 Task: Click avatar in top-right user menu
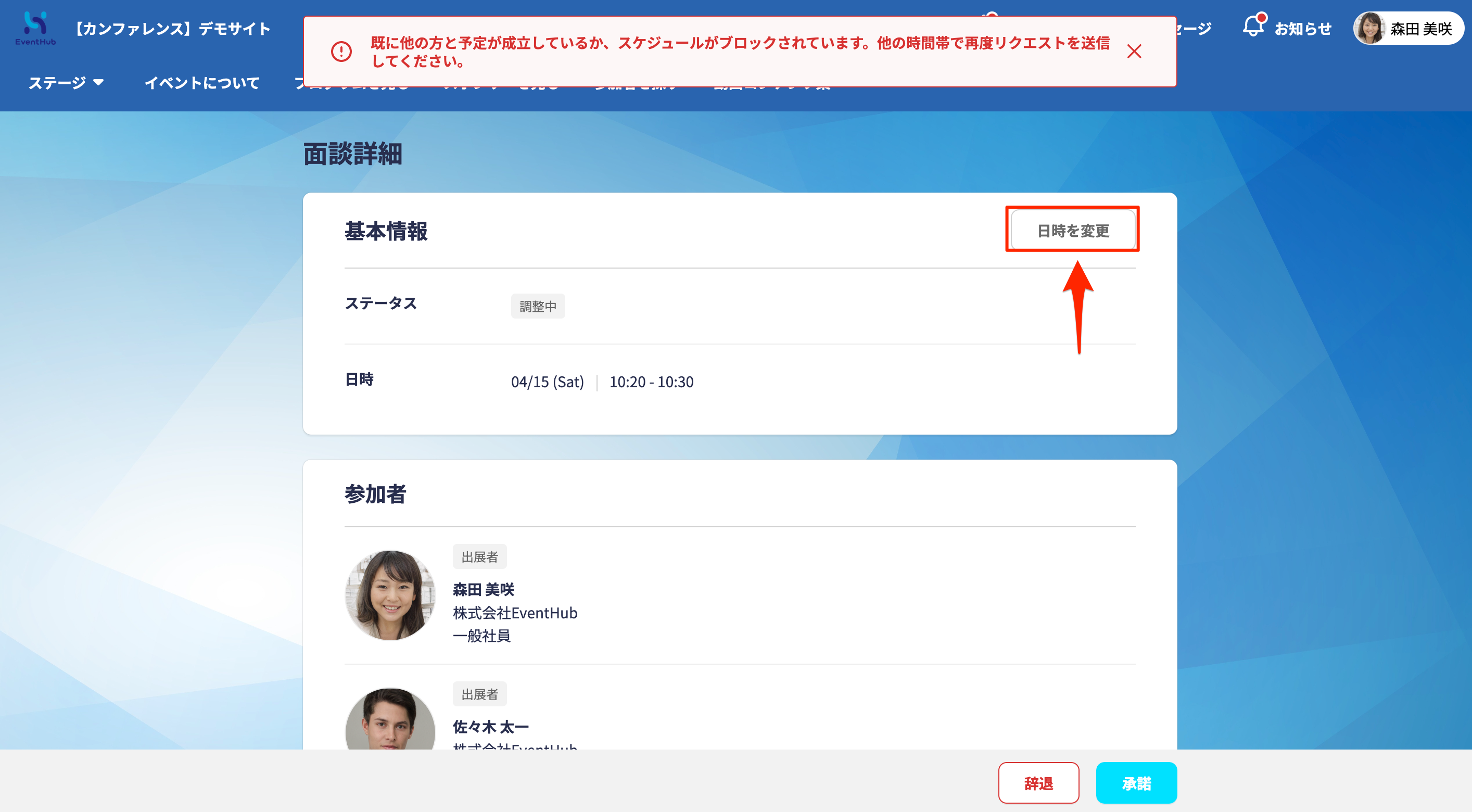[x=1369, y=28]
